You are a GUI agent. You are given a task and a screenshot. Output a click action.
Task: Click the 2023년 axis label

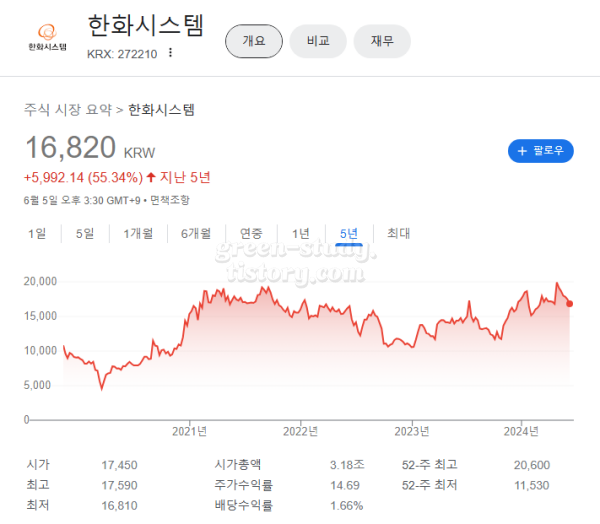(x=412, y=431)
